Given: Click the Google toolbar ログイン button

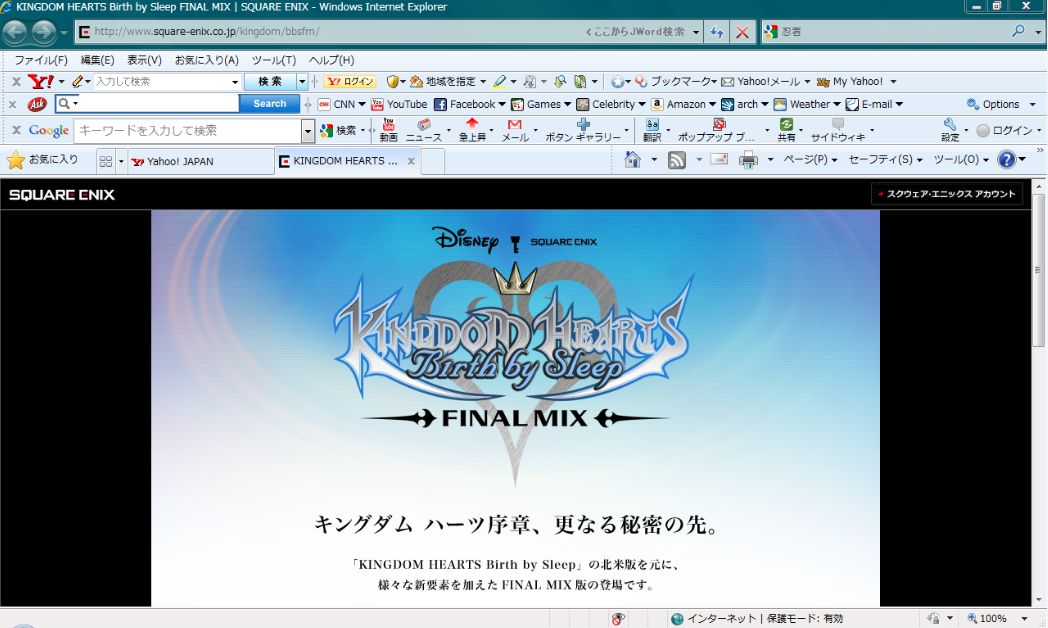Looking at the screenshot, I should [1005, 130].
